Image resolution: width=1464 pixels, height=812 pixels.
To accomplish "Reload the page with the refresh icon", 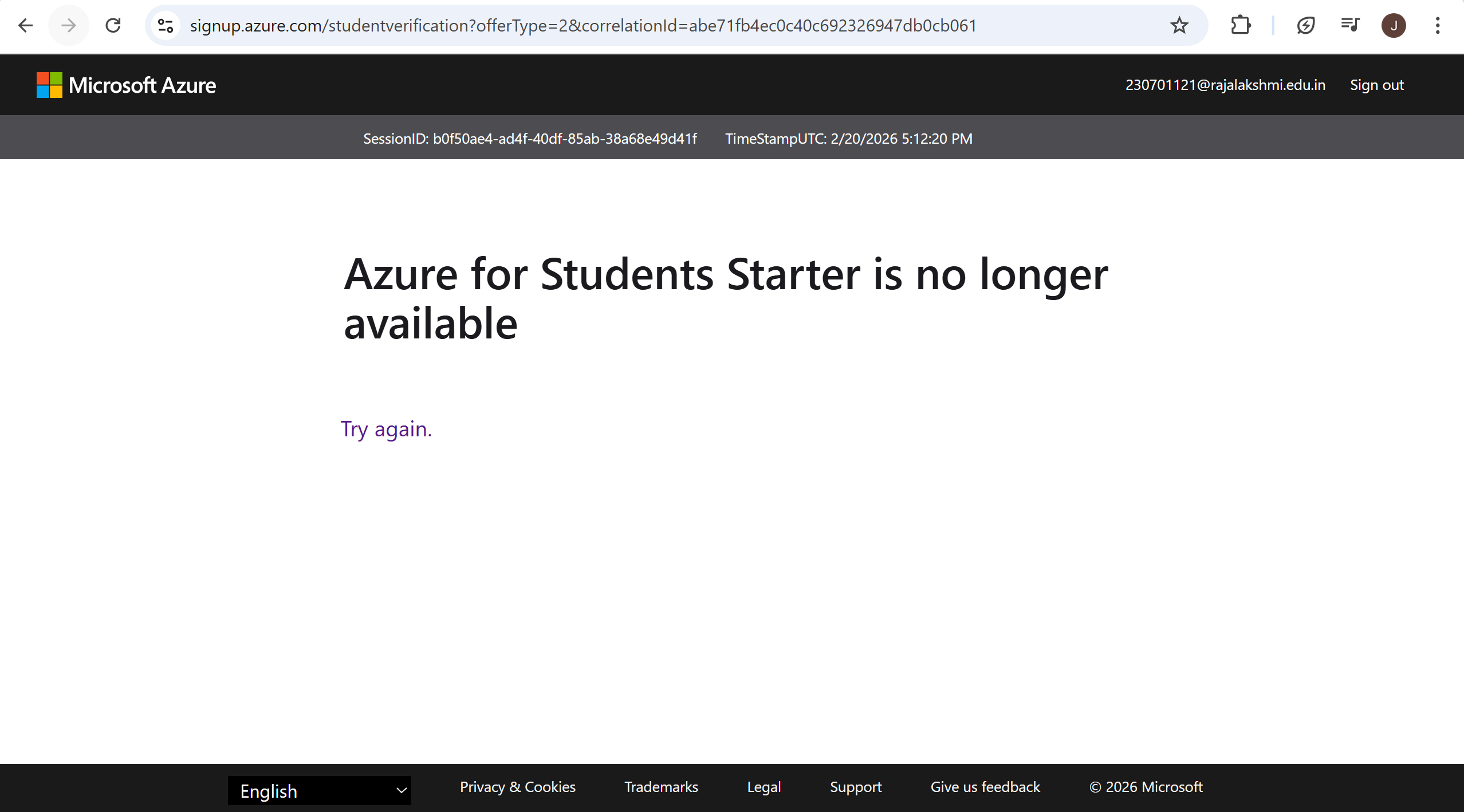I will tap(113, 25).
